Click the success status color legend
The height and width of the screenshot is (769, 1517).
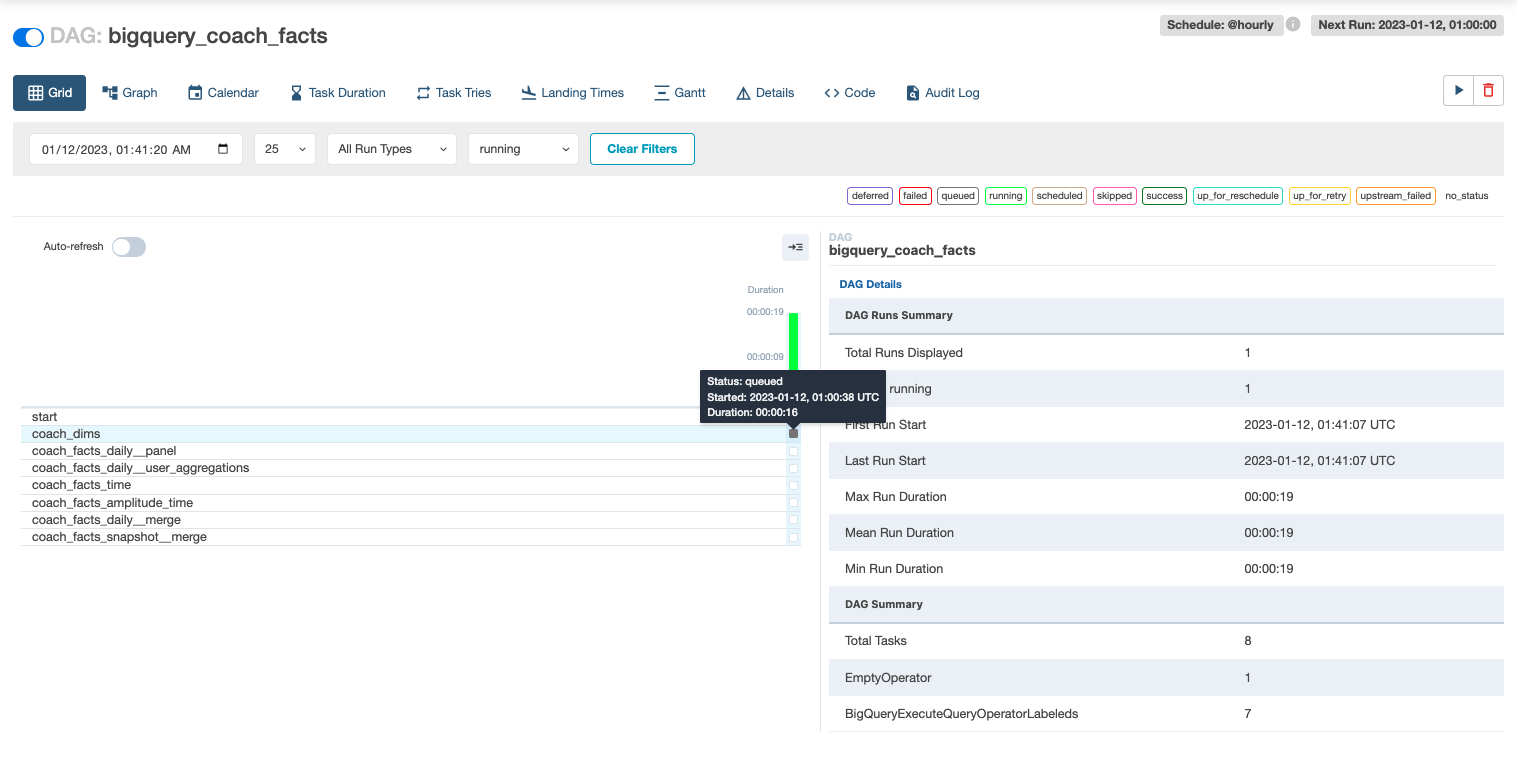[x=1164, y=195]
